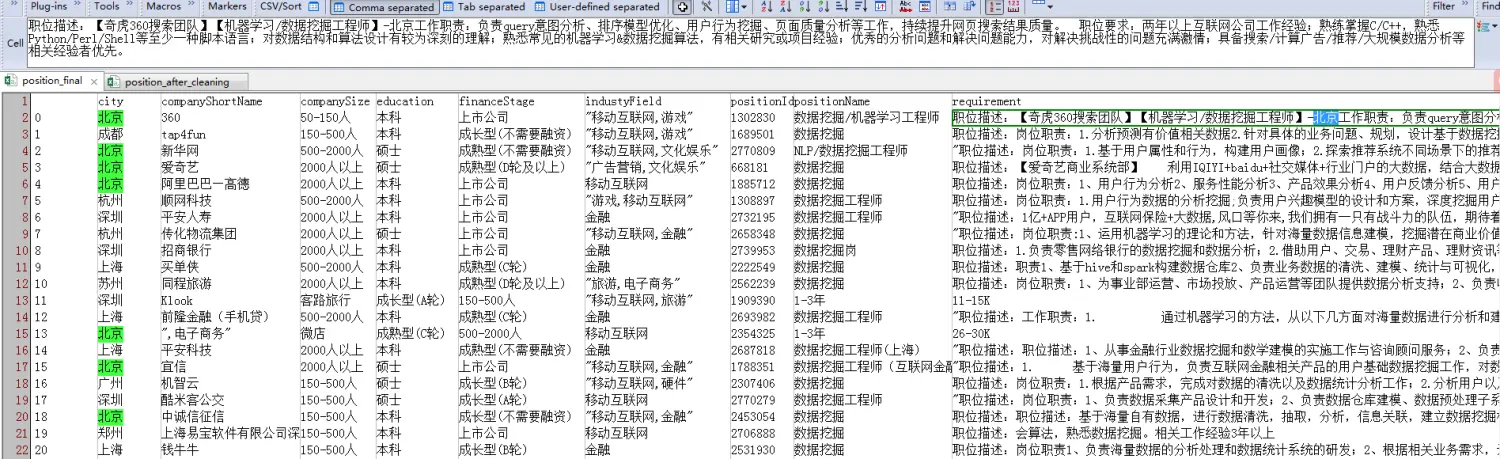Select the 苏州 city cell

110,284
